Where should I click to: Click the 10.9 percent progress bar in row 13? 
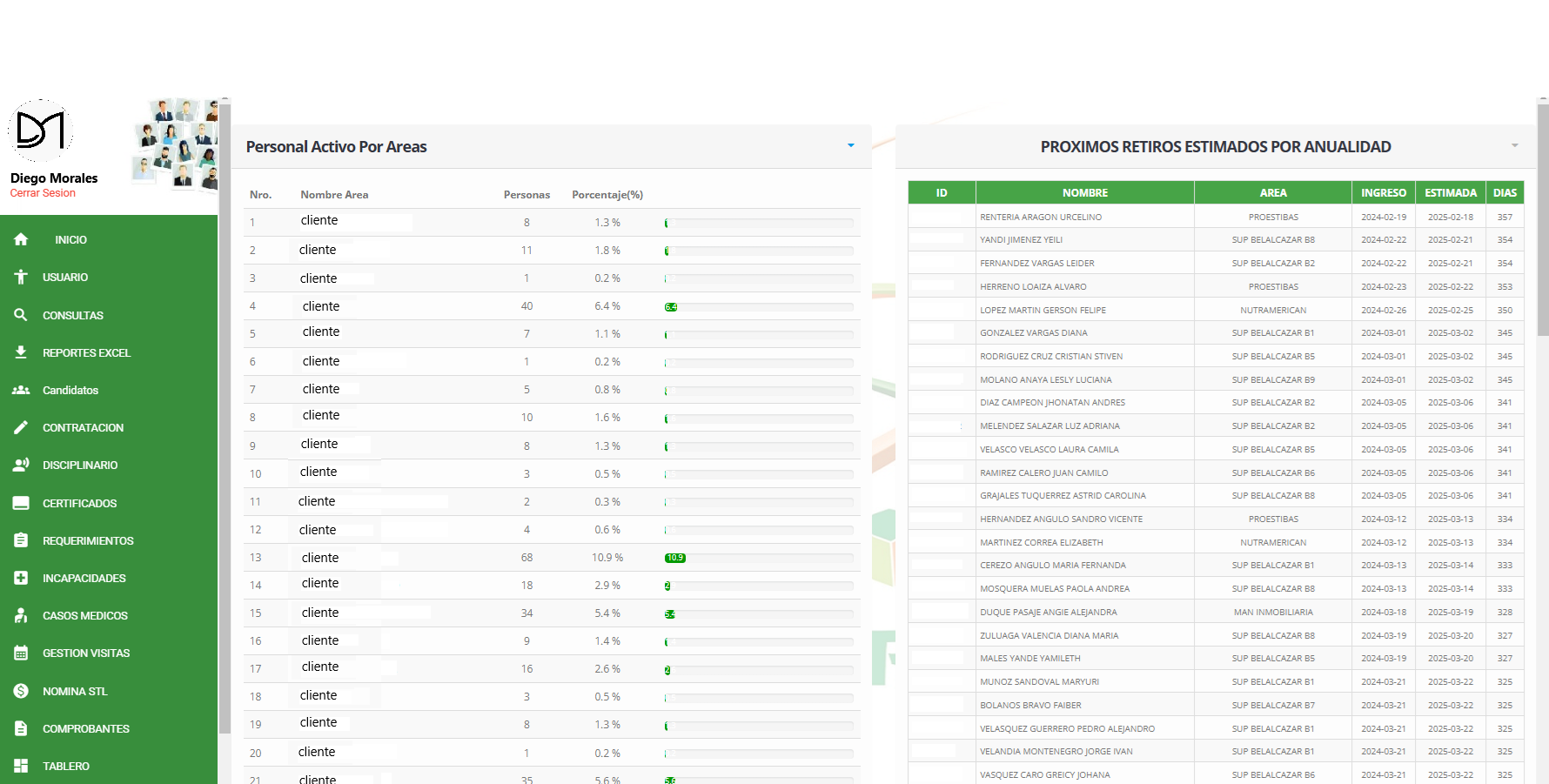[758, 558]
